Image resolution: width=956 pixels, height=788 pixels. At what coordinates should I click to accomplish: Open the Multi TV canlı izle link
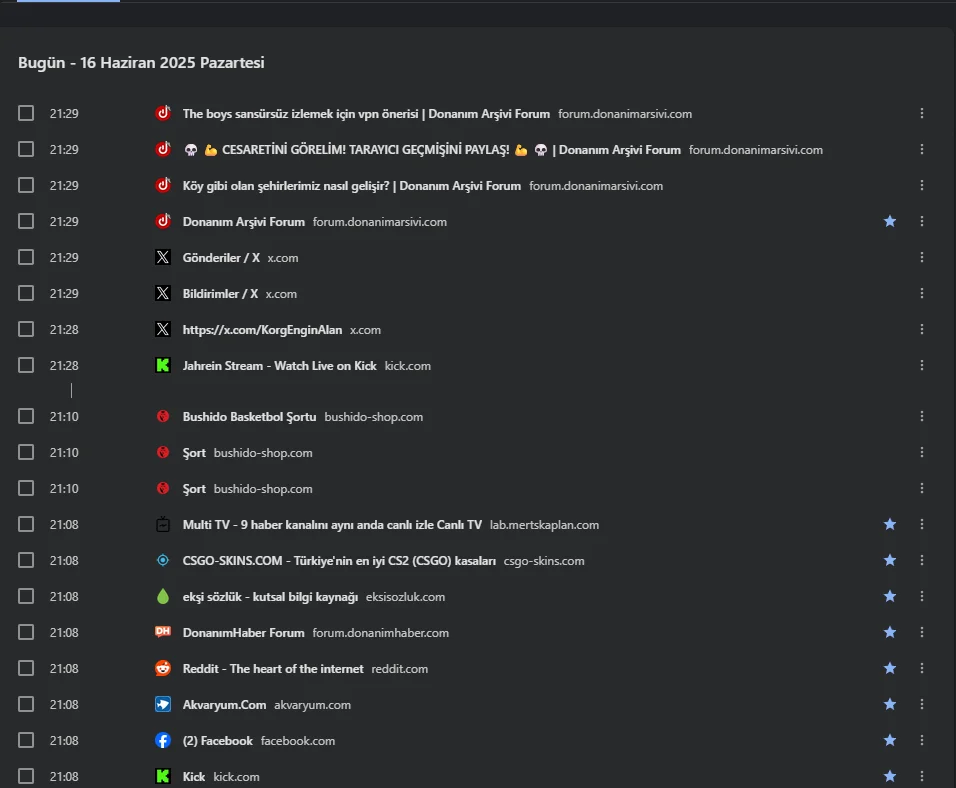[332, 525]
